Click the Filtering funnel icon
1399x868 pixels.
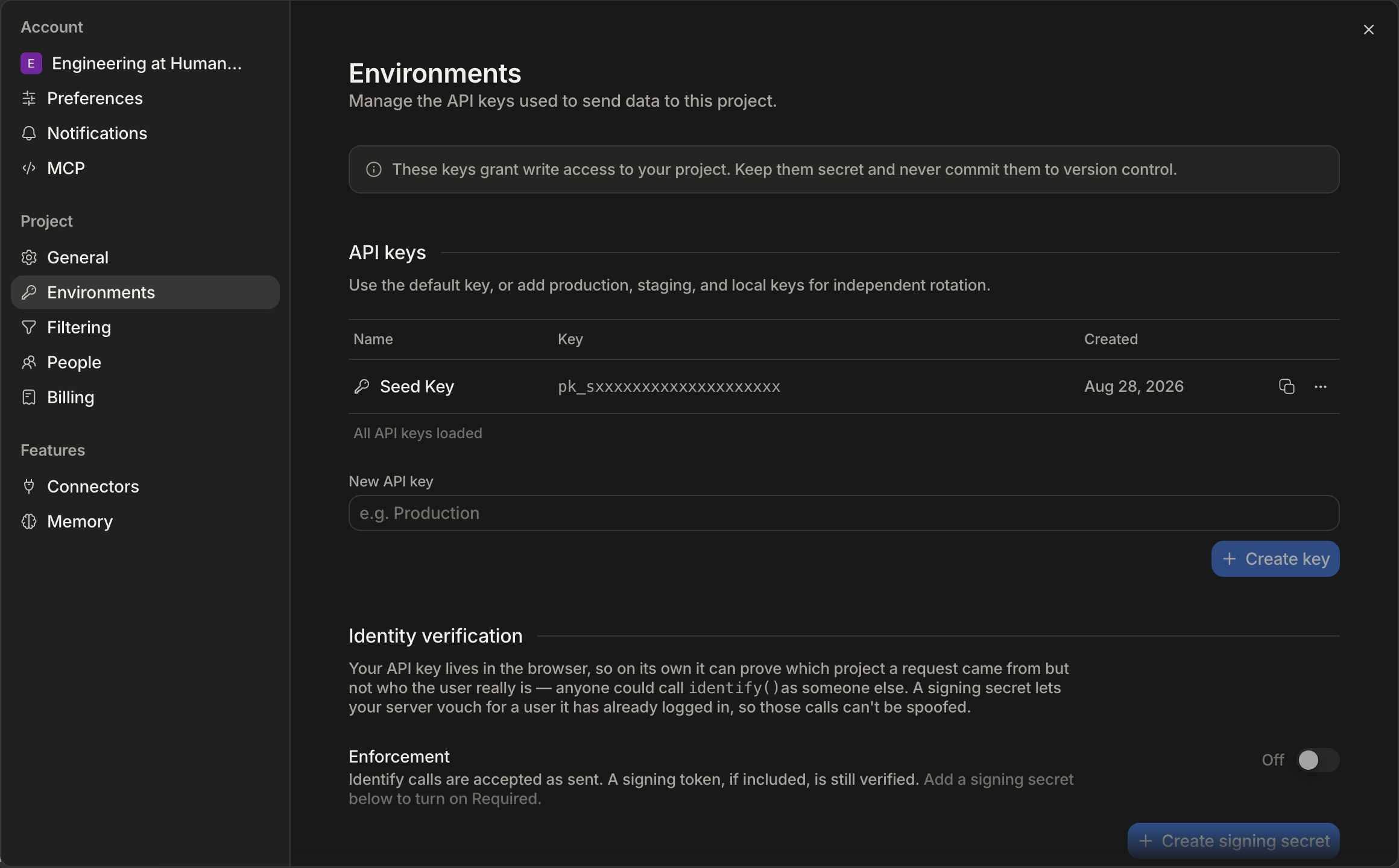29,327
